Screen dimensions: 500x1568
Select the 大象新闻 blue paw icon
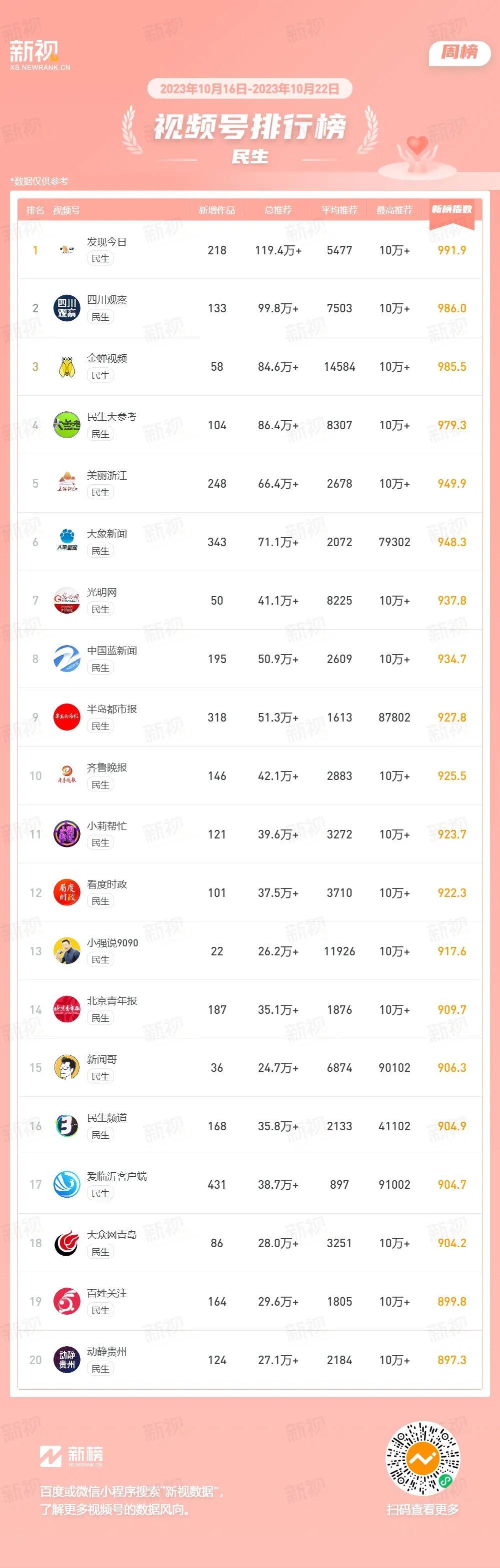67,542
